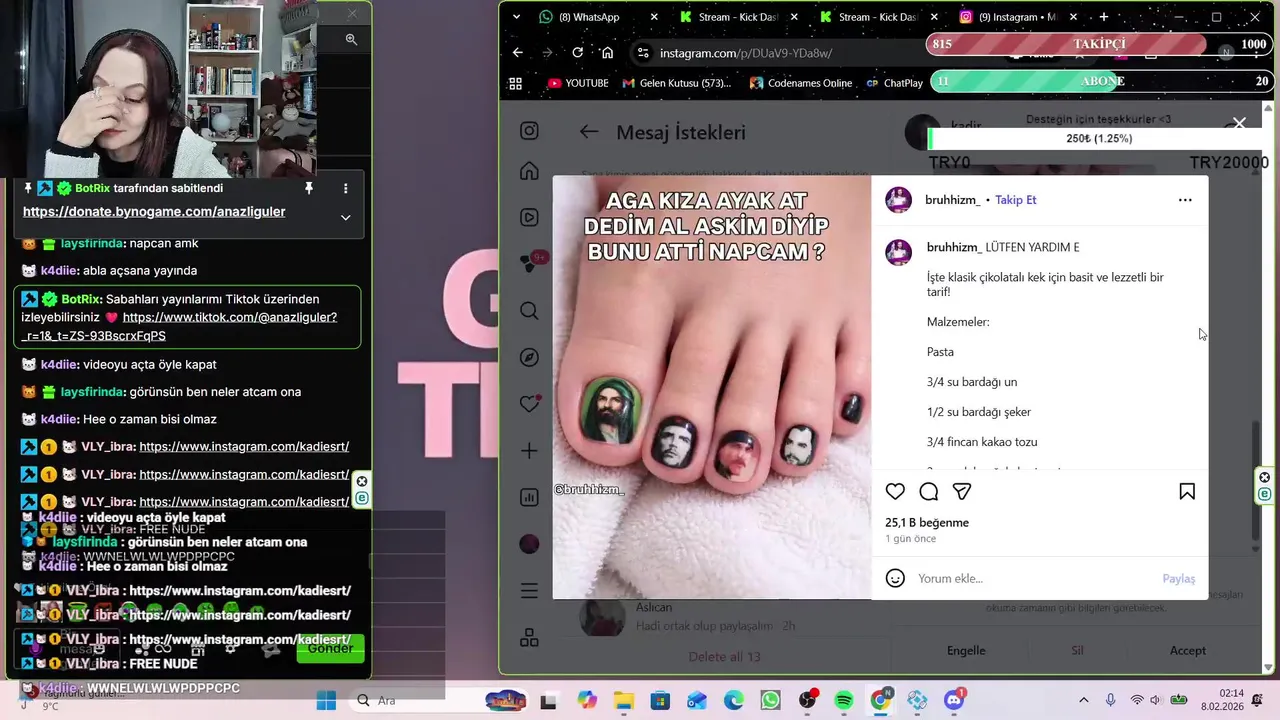Like the bruhhizm_ post
The width and height of the screenshot is (1280, 720).
896,491
